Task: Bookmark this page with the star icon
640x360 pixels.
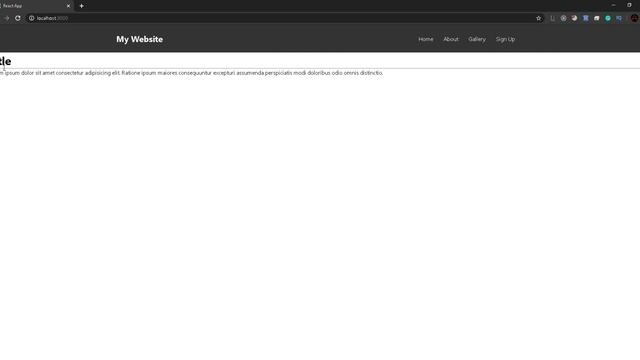Action: (538, 18)
